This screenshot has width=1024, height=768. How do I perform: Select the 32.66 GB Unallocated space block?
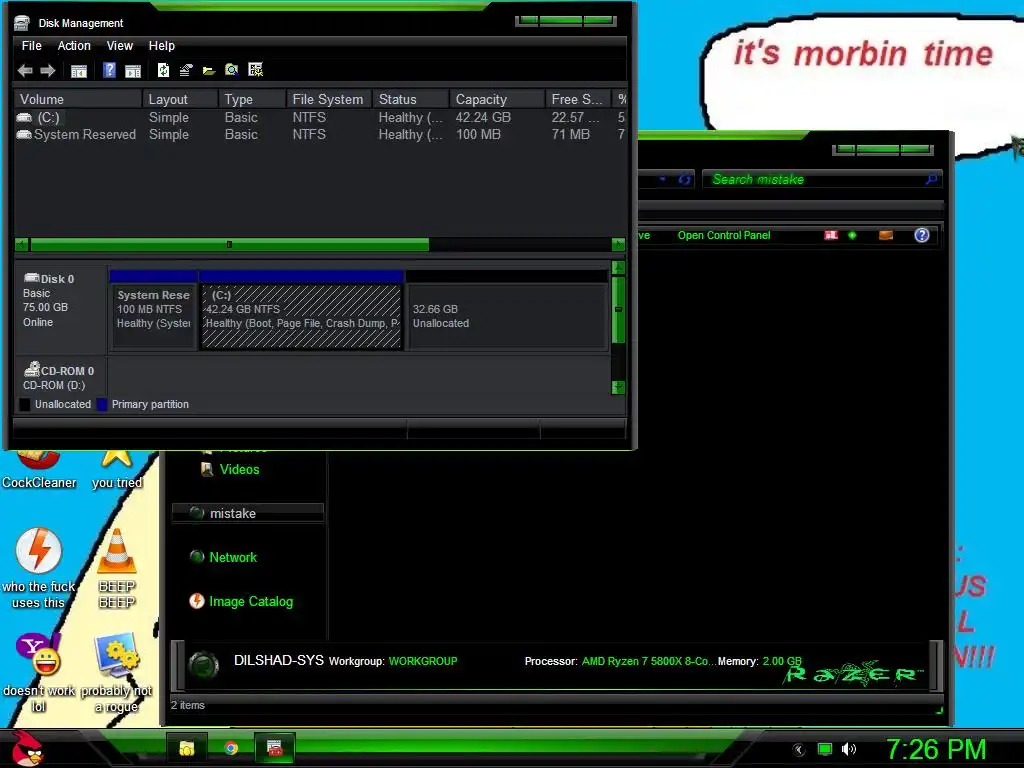507,311
